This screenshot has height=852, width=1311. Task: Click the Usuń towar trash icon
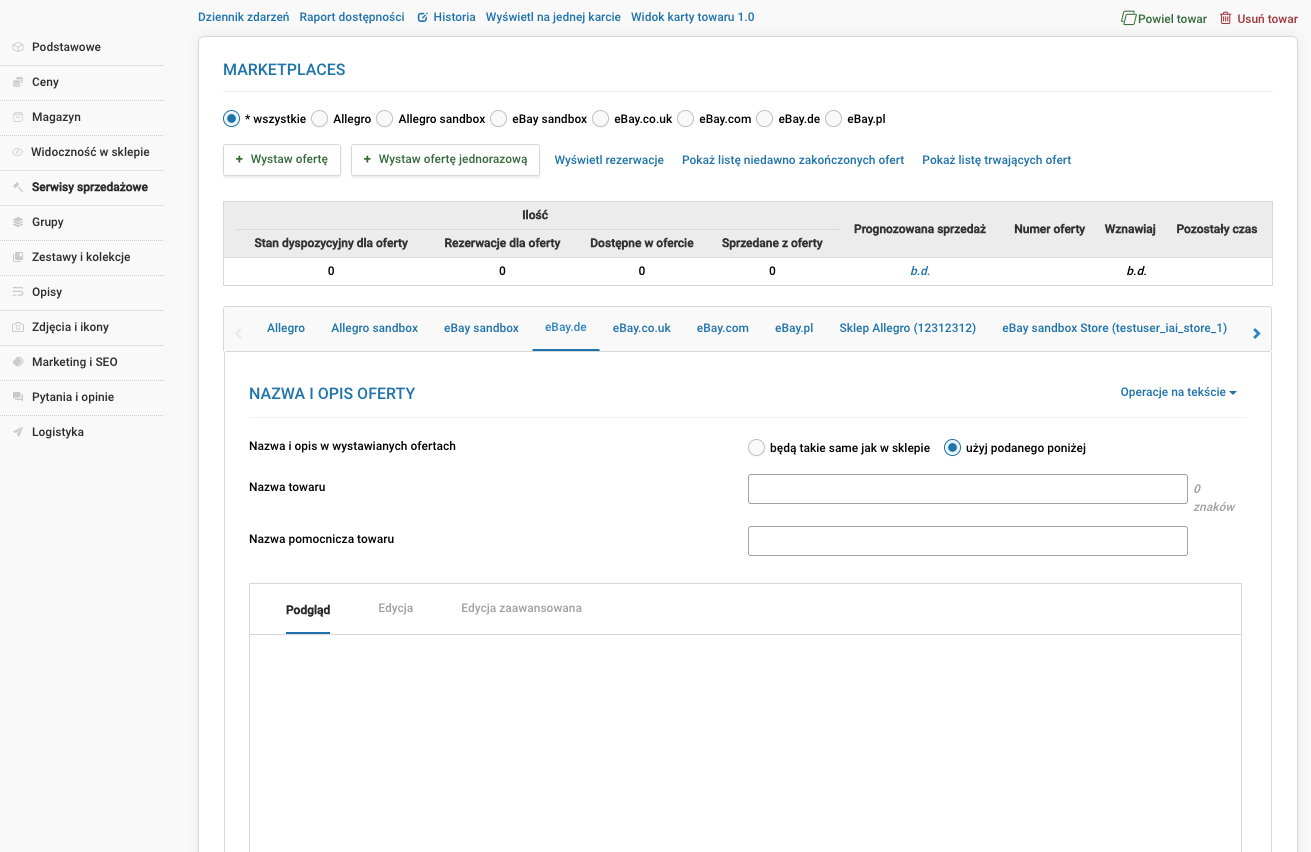[1225, 18]
